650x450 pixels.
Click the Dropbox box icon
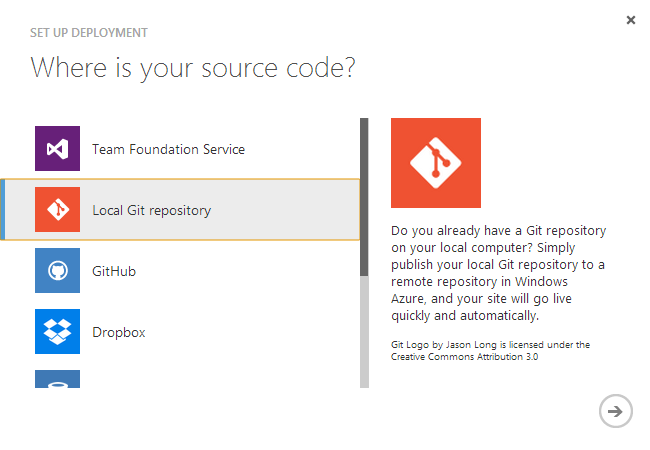57,331
